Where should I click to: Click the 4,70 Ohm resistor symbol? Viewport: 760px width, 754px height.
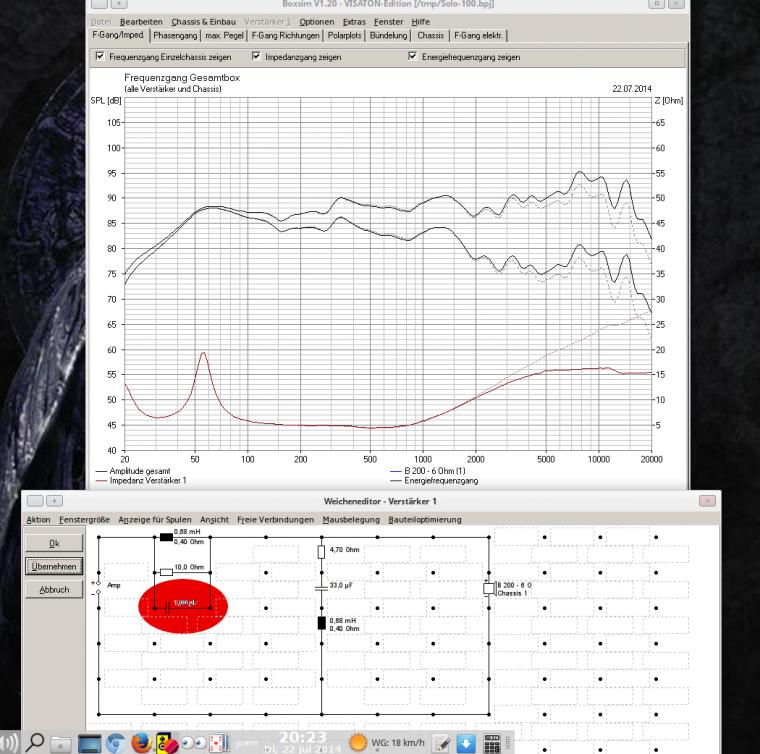click(x=321, y=551)
